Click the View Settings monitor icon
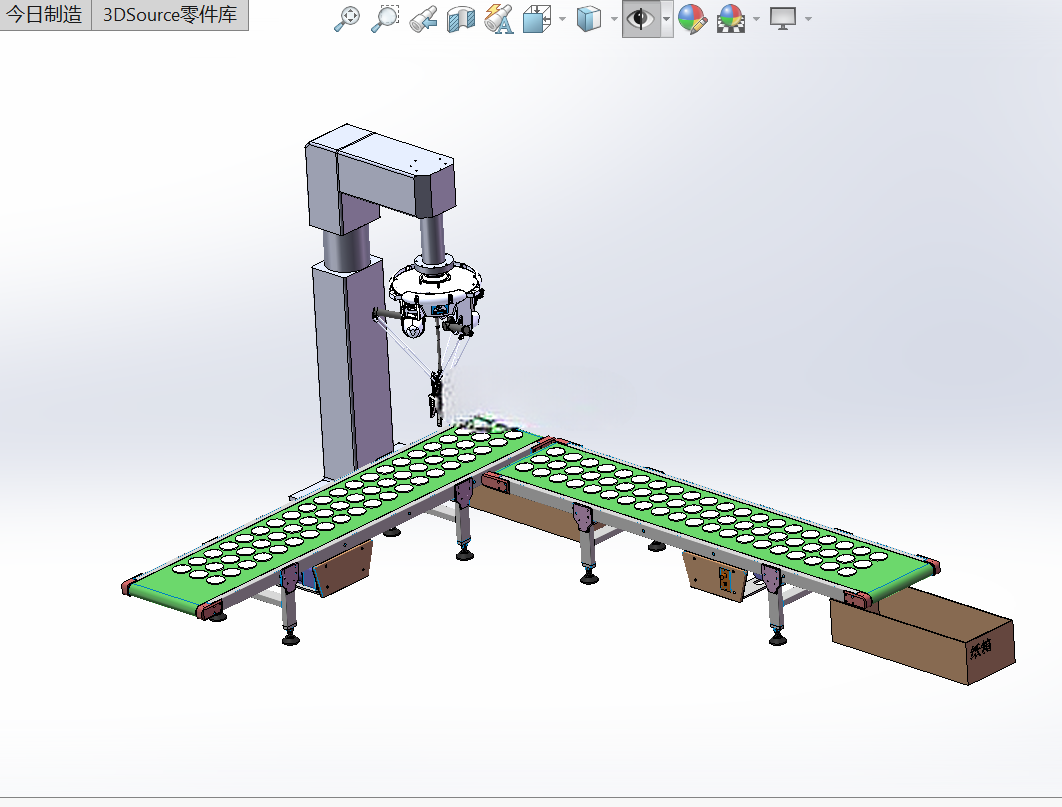Image resolution: width=1062 pixels, height=807 pixels. 783,19
